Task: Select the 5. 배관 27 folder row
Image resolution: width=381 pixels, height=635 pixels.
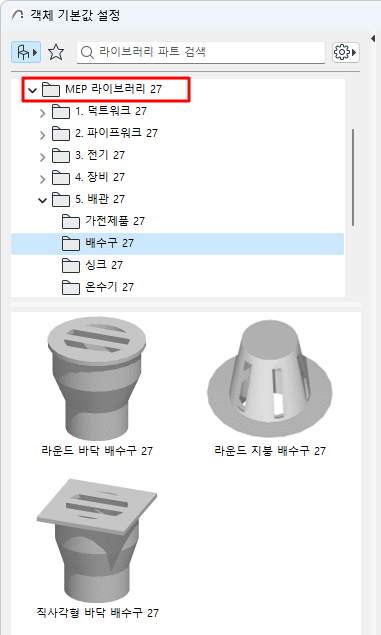Action: (x=177, y=199)
